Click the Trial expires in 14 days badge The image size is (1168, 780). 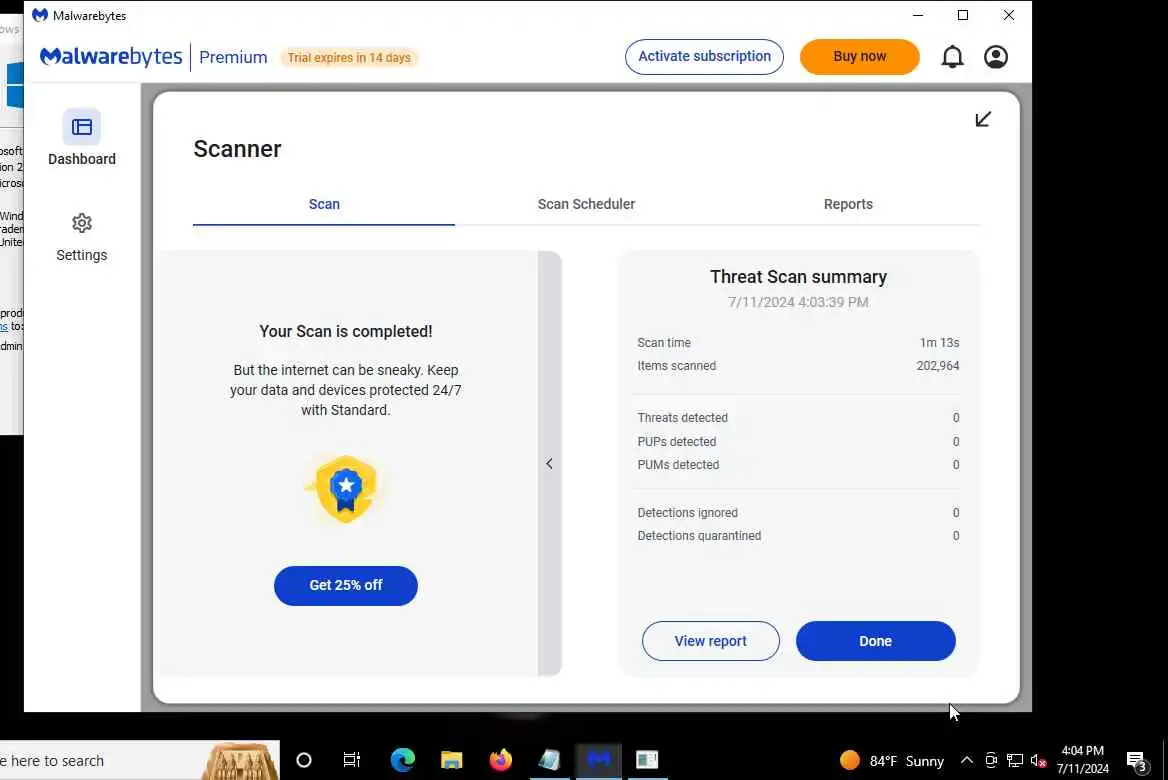tap(349, 57)
